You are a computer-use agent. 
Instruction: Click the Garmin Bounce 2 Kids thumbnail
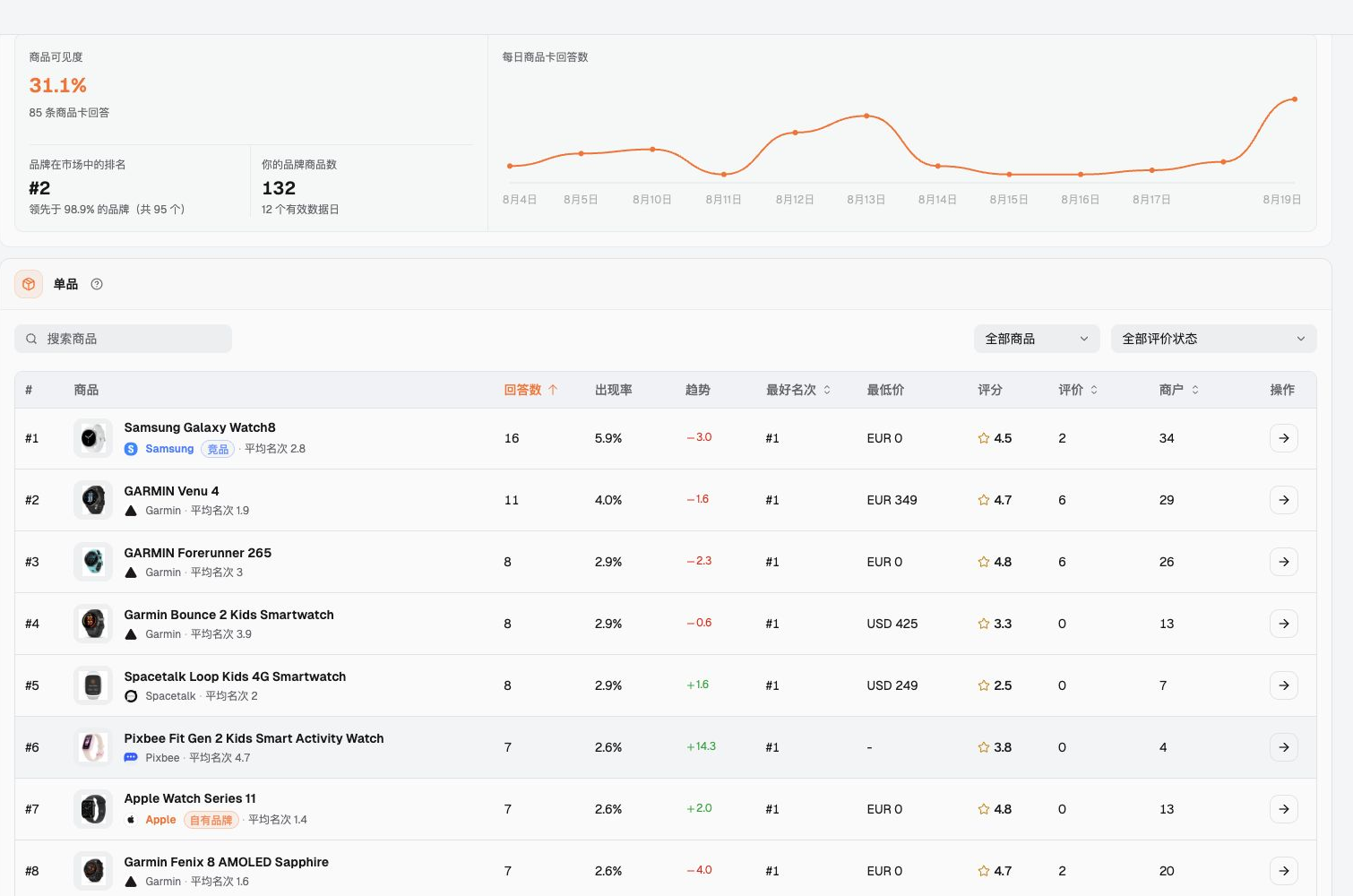pyautogui.click(x=93, y=624)
